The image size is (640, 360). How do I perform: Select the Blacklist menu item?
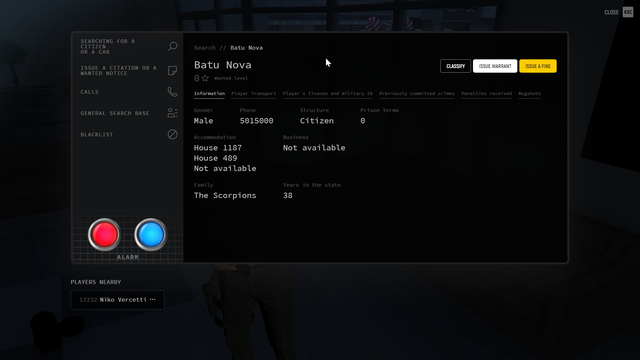pyautogui.click(x=97, y=134)
